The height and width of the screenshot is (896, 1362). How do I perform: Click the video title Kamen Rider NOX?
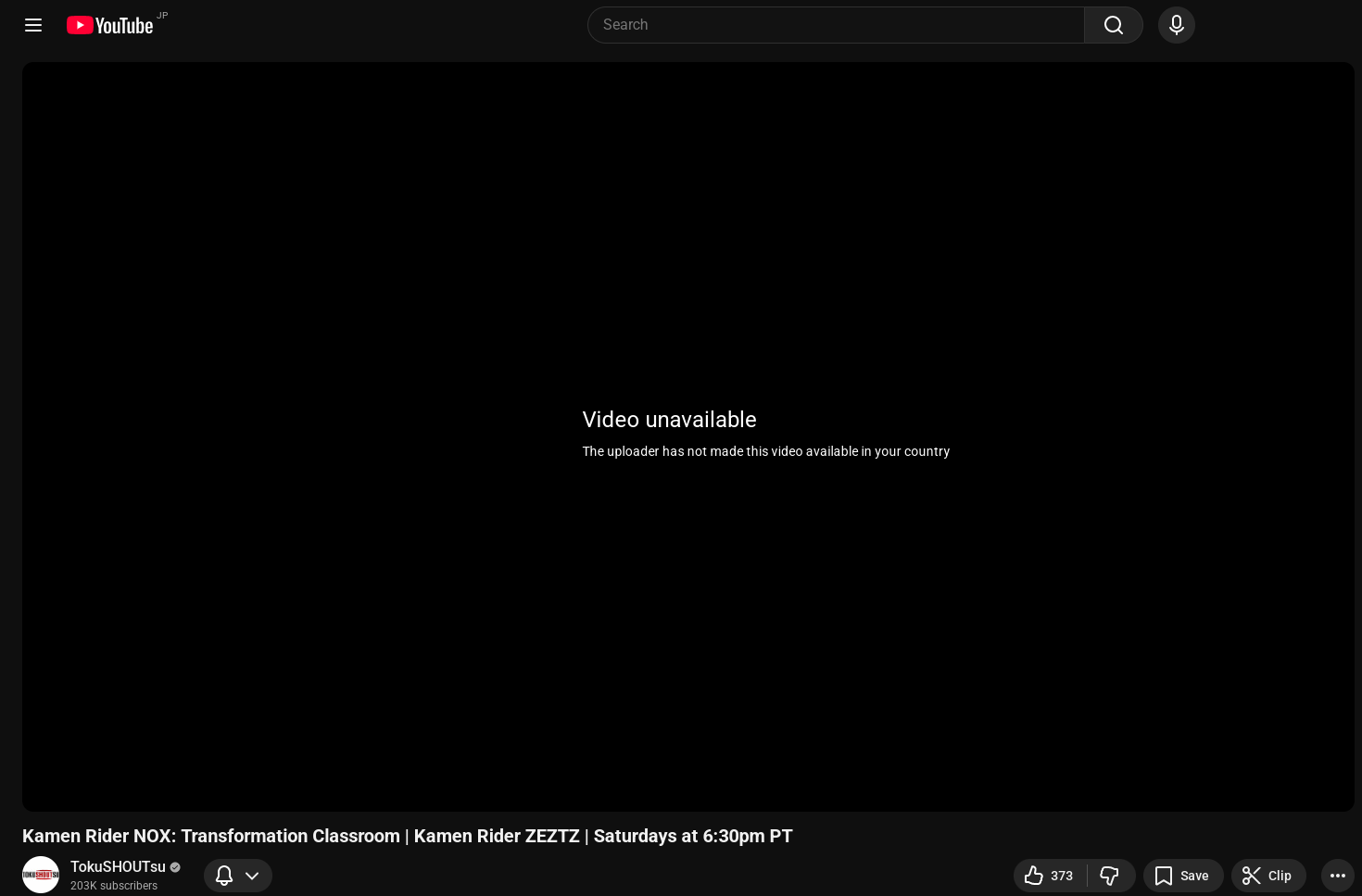408,836
